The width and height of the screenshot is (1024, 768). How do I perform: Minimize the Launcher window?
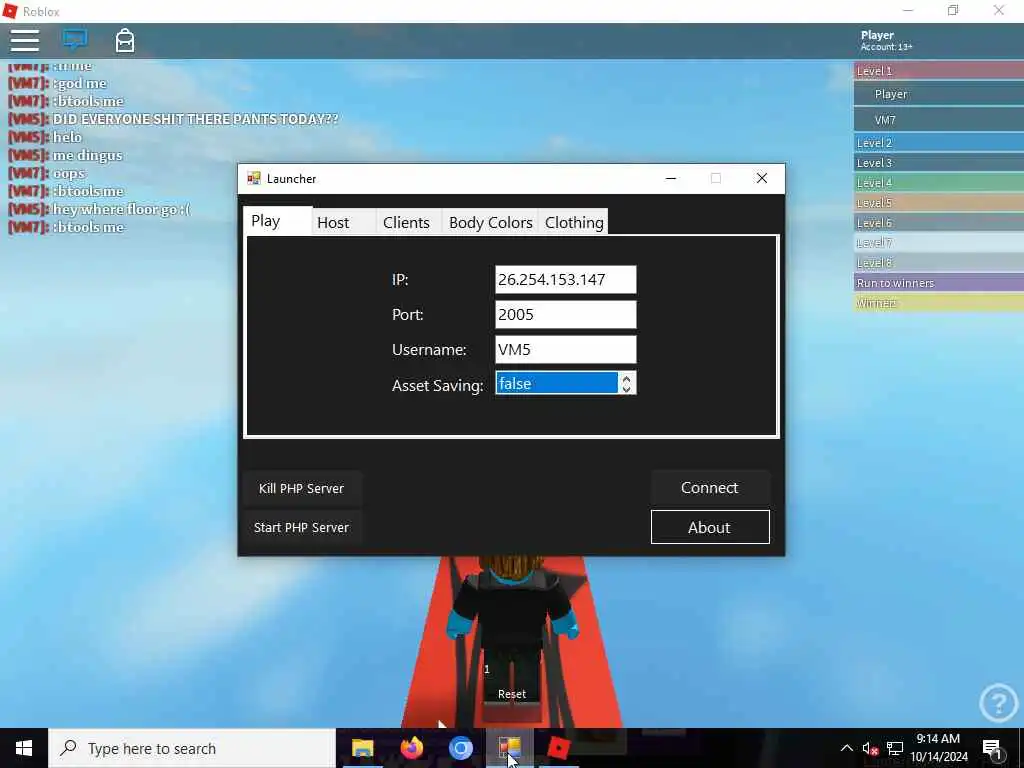pyautogui.click(x=671, y=178)
